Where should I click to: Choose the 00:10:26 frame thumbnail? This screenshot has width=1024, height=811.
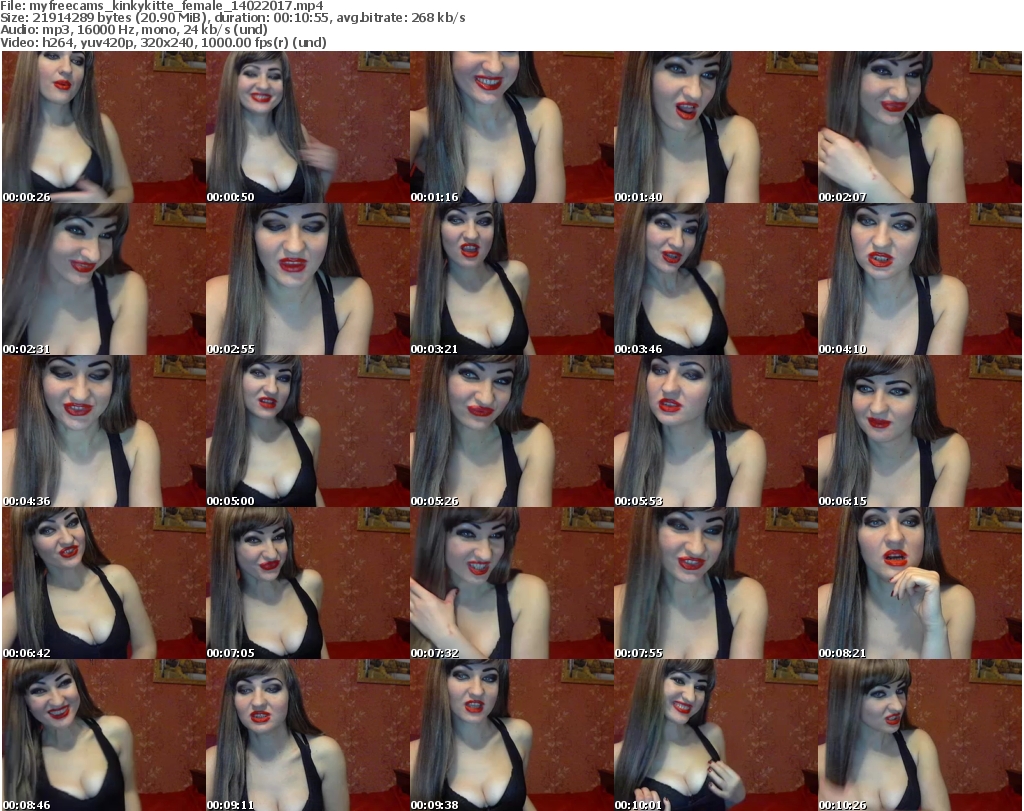click(x=920, y=735)
